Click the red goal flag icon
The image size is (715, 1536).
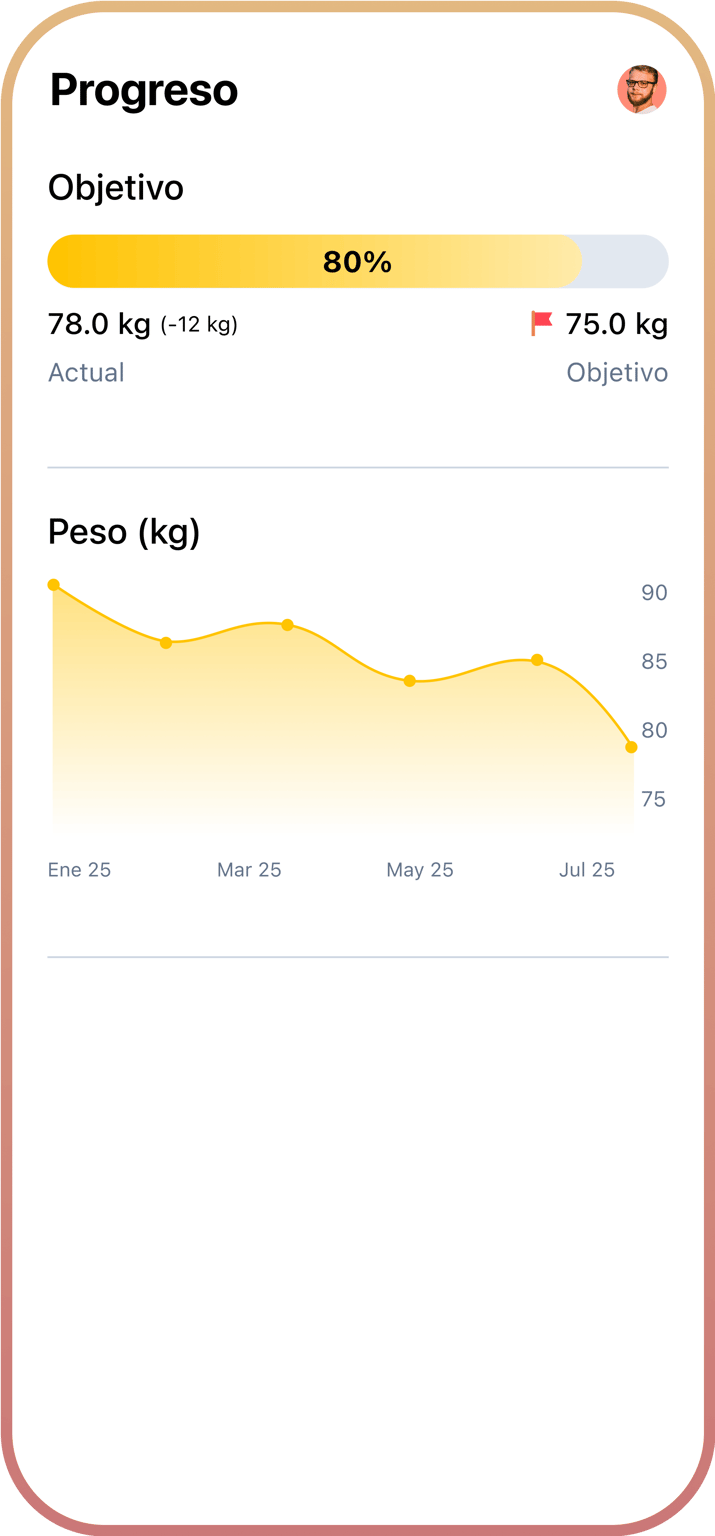[541, 323]
